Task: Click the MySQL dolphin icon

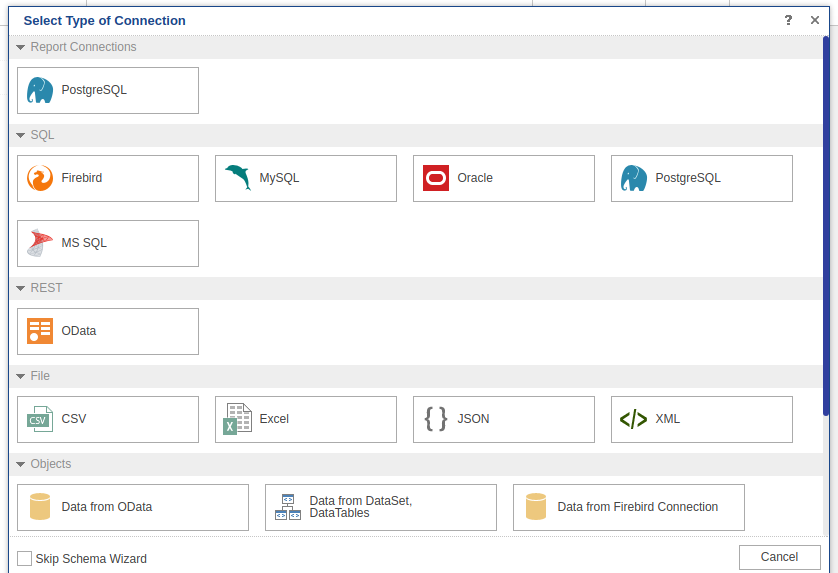Action: pos(238,178)
